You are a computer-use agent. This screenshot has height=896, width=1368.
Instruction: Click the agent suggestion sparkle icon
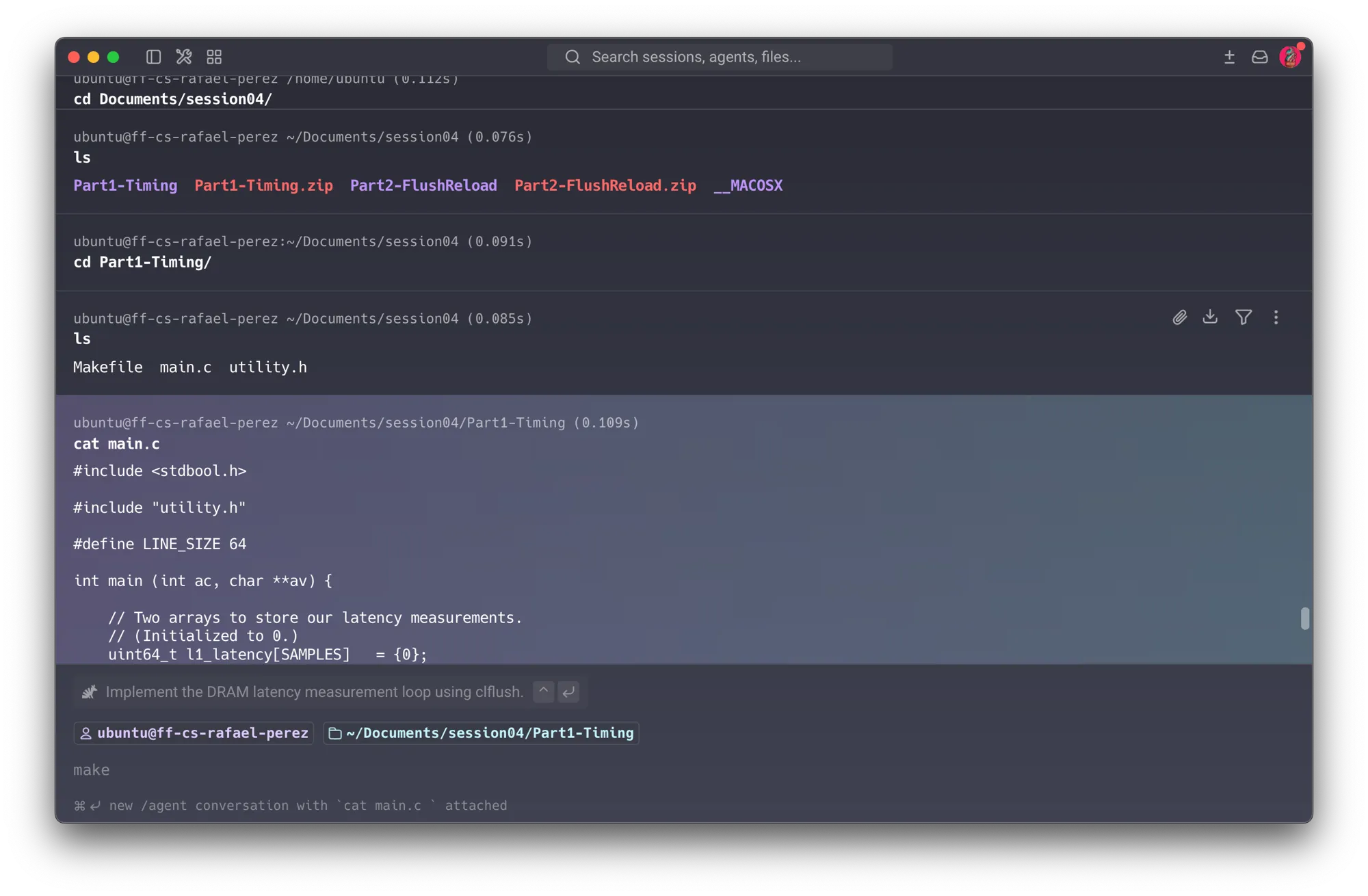(90, 692)
